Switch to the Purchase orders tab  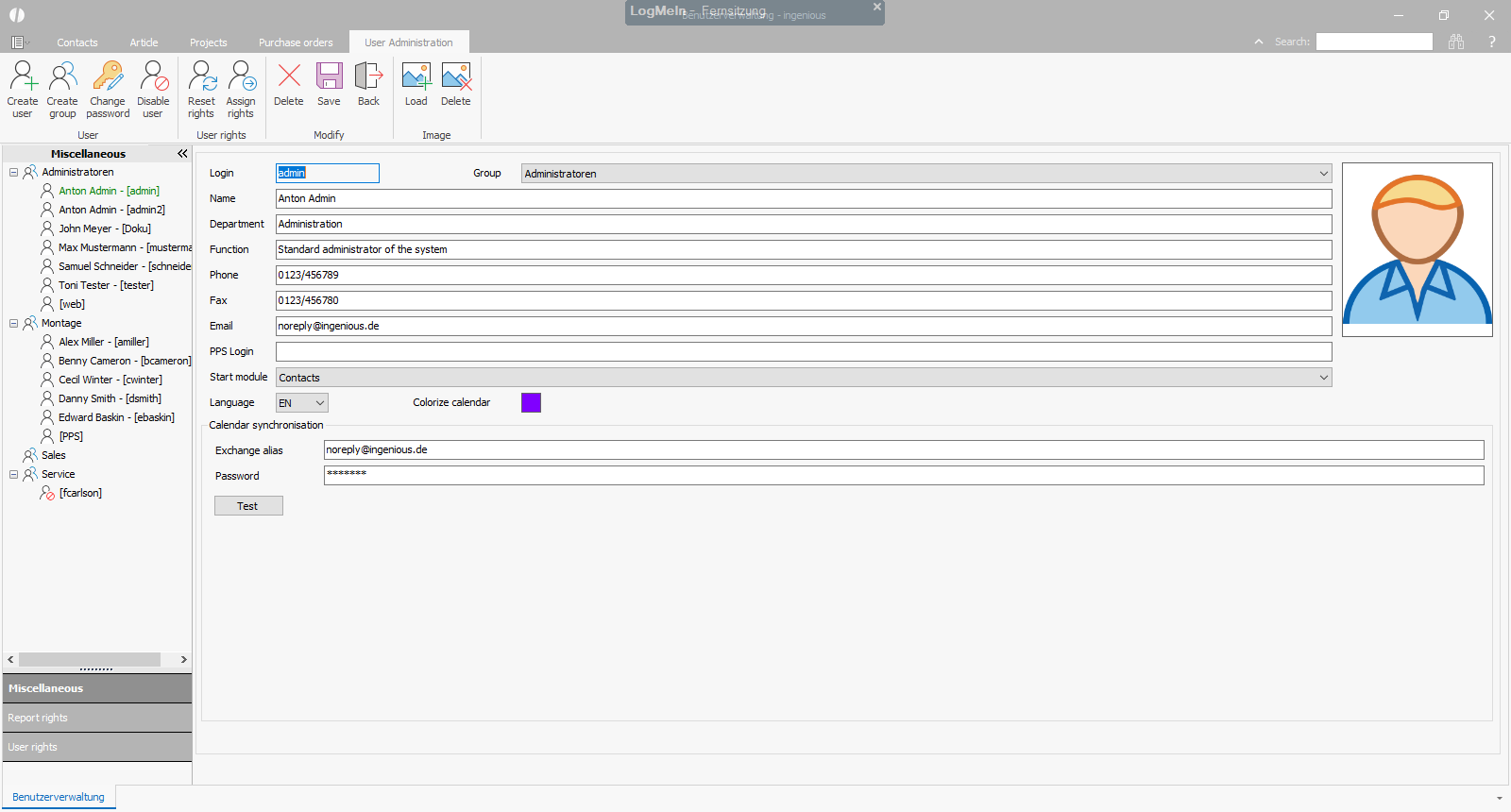[x=296, y=42]
